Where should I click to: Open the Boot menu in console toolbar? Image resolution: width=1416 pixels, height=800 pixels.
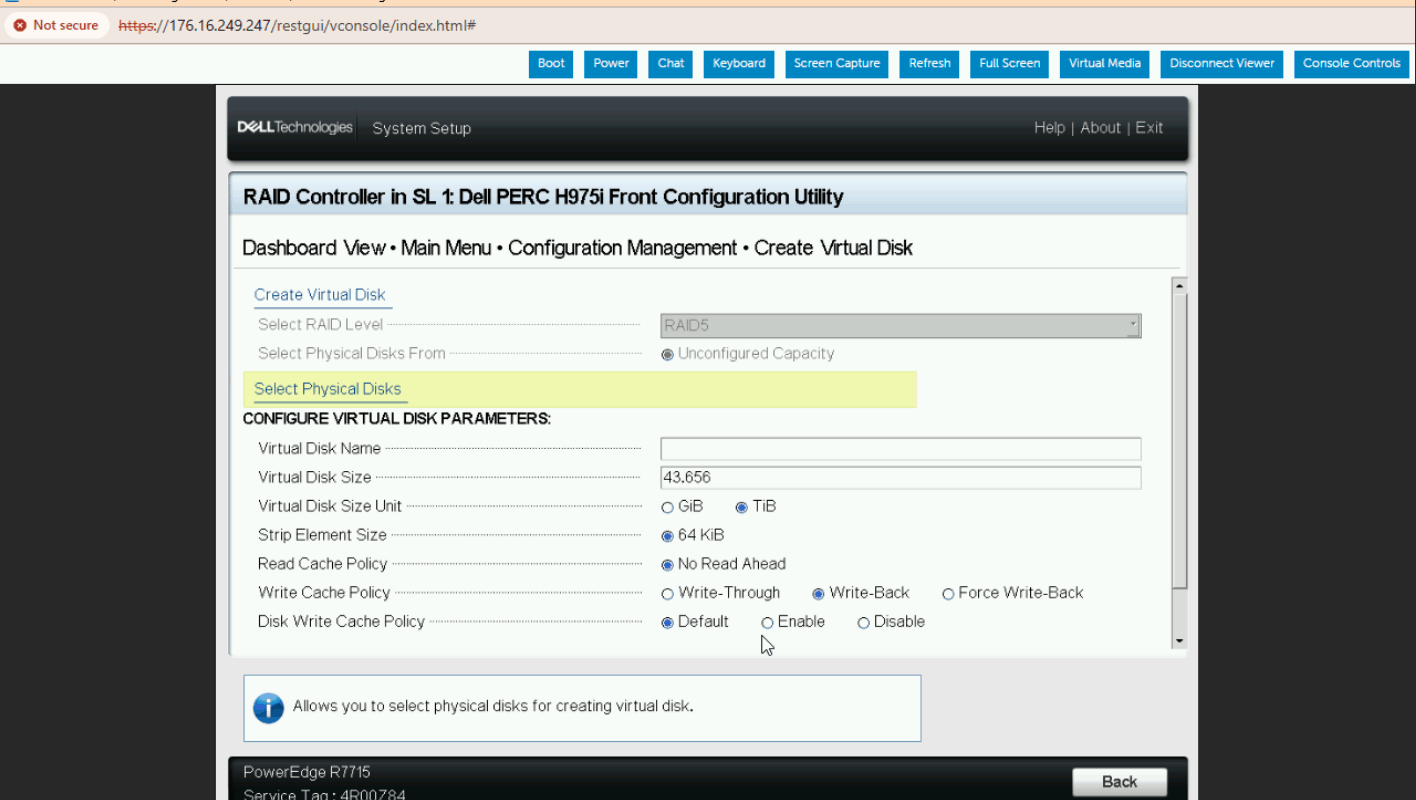(x=551, y=63)
